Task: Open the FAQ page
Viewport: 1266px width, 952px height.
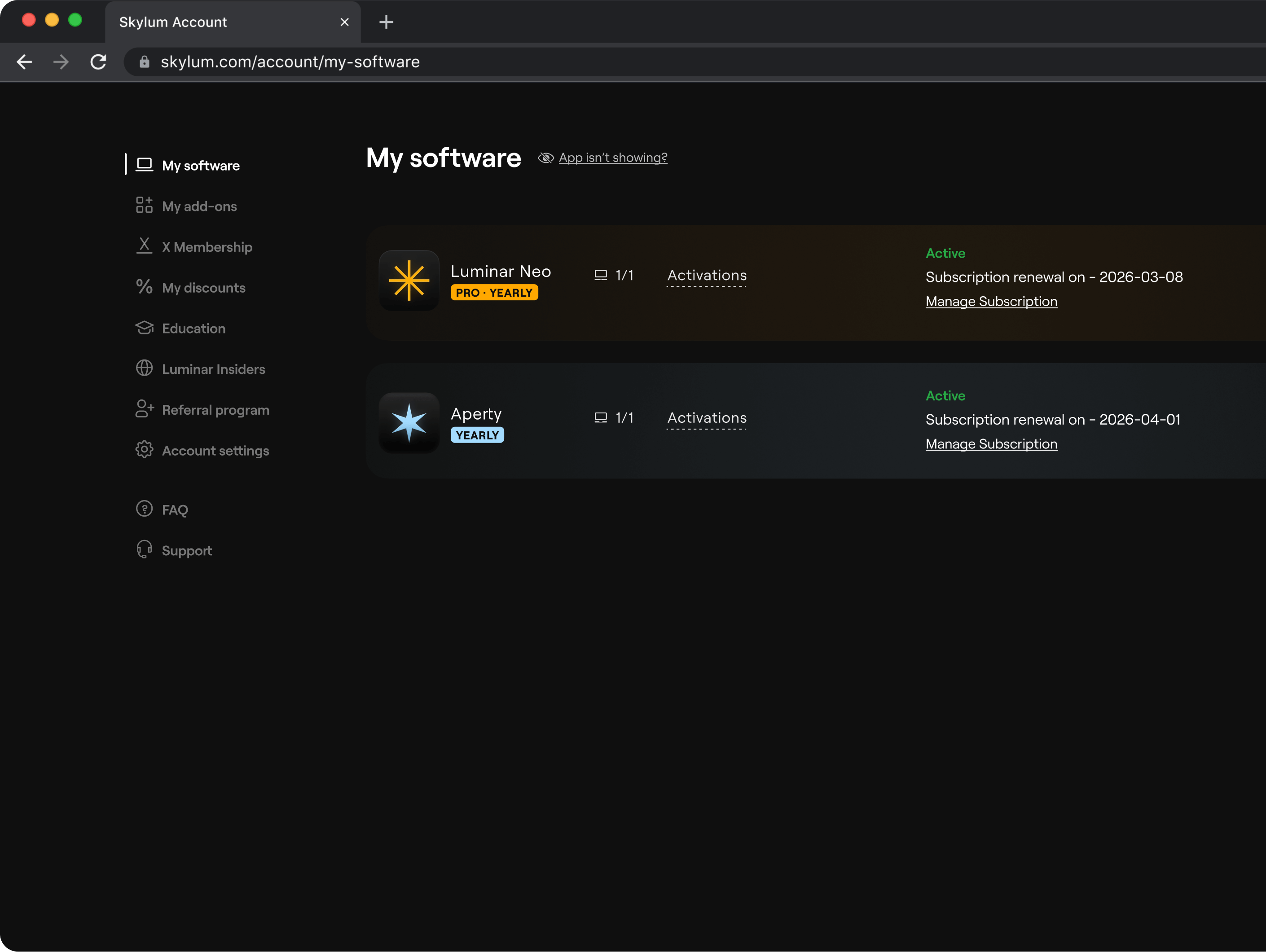Action: tap(175, 510)
